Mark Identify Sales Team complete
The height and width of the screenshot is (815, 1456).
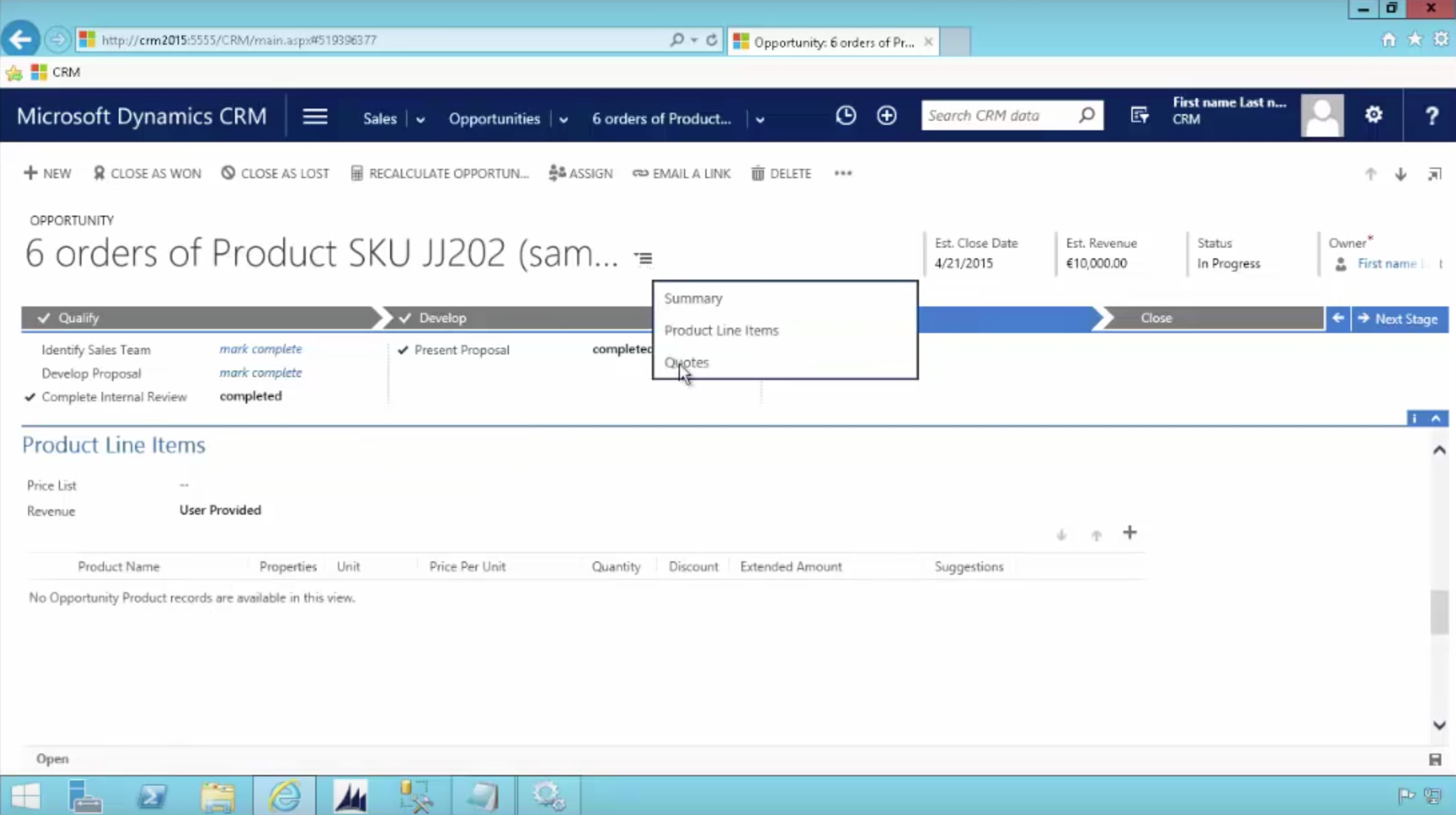260,349
